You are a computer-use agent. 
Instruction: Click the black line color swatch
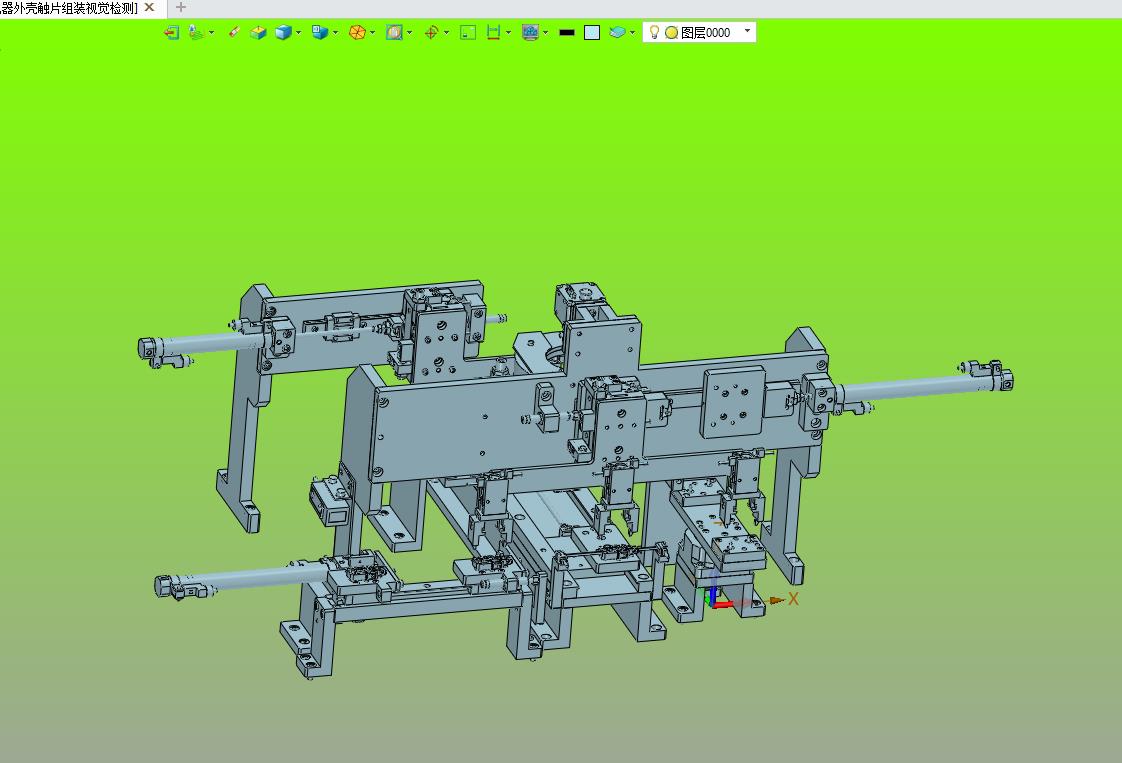click(x=567, y=32)
